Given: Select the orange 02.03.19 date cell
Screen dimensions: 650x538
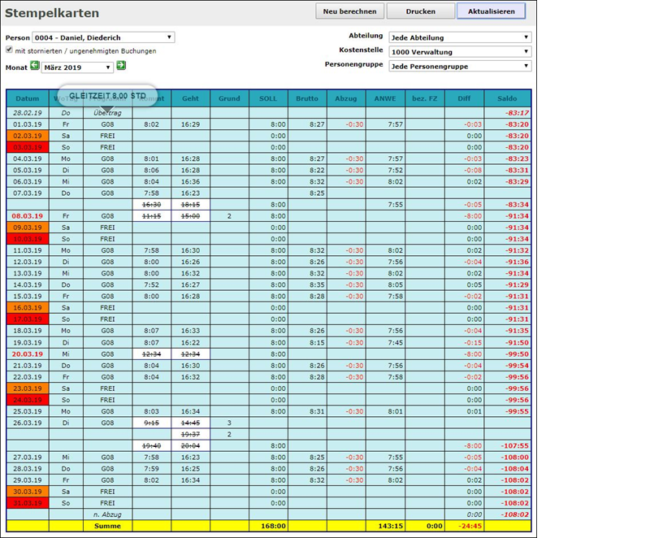Looking at the screenshot, I should point(27,136).
